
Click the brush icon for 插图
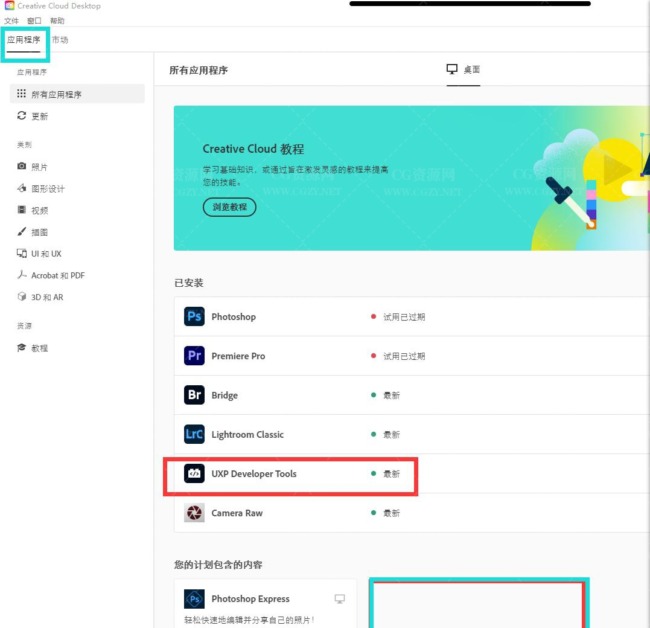[x=22, y=231]
